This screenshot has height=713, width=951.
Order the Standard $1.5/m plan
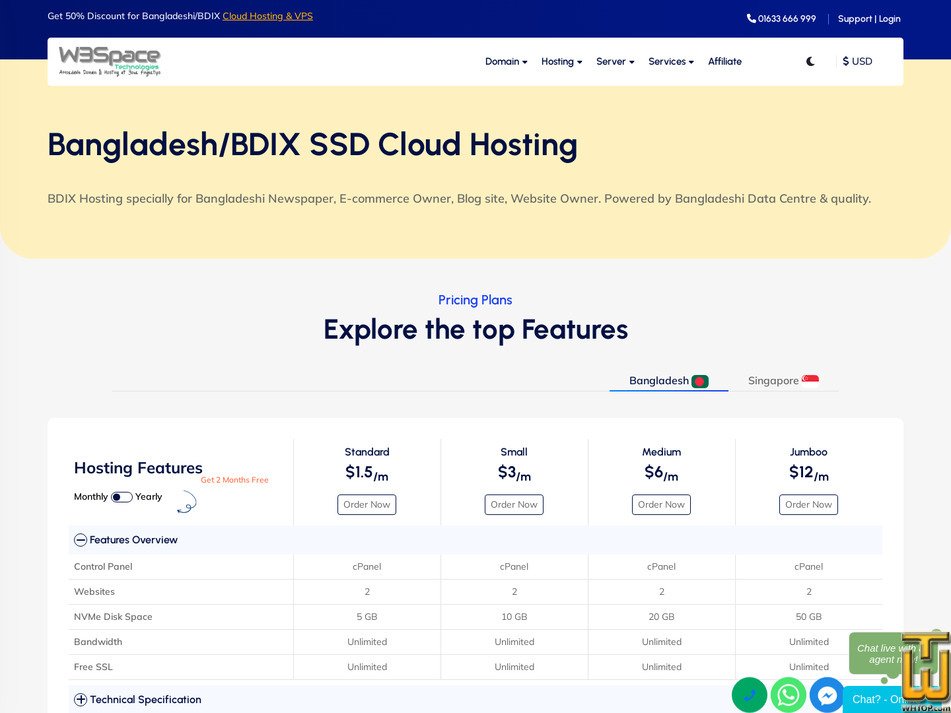click(x=367, y=504)
